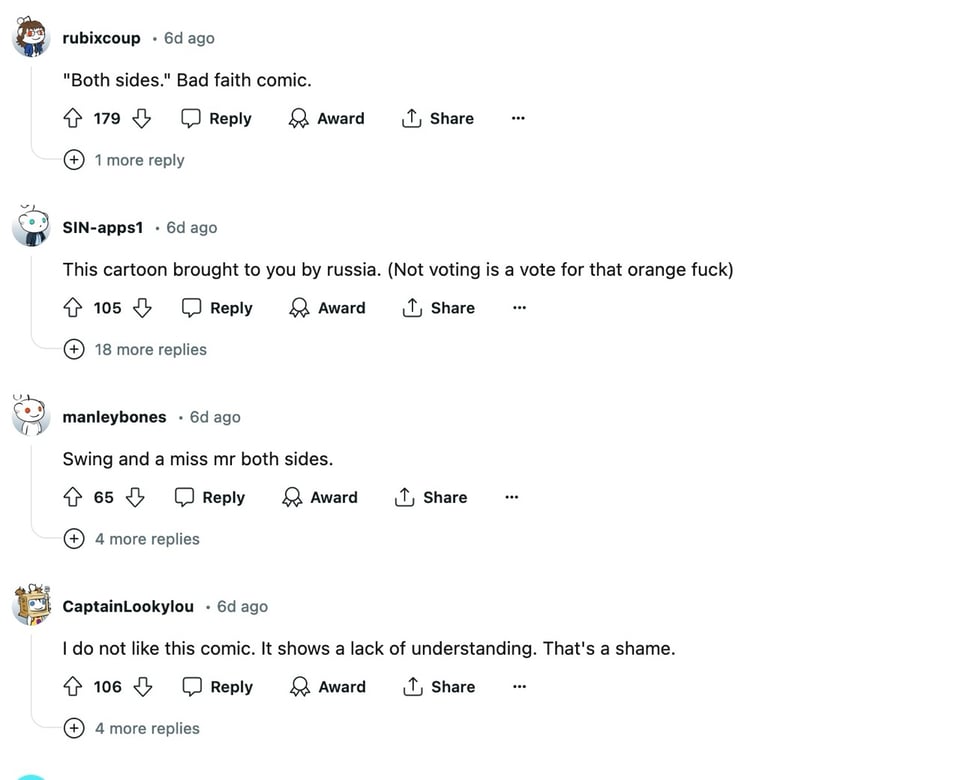This screenshot has width=960, height=780.
Task: Open more options for rubixcoup's comment
Action: pyautogui.click(x=517, y=118)
